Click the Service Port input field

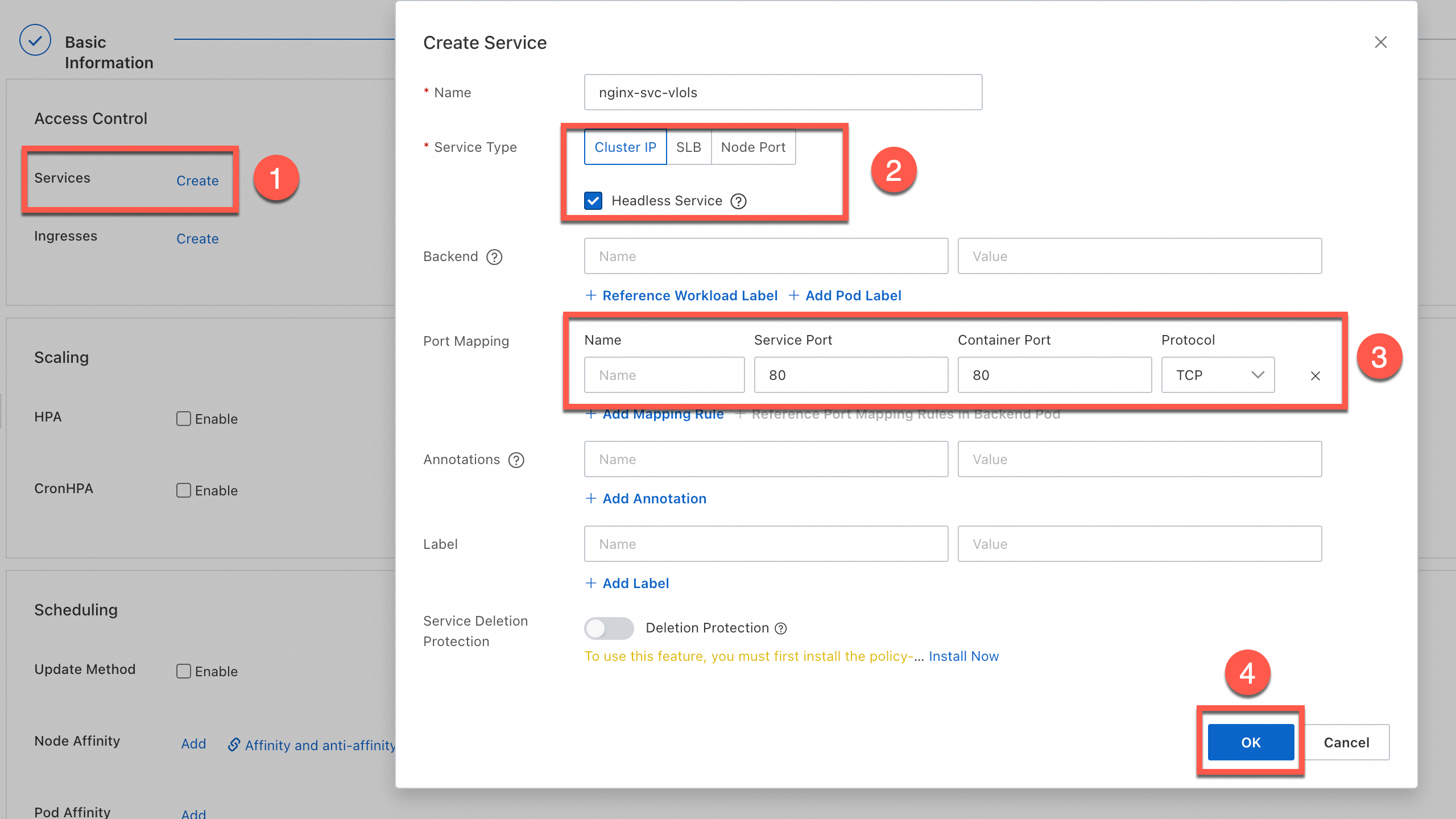tap(851, 375)
